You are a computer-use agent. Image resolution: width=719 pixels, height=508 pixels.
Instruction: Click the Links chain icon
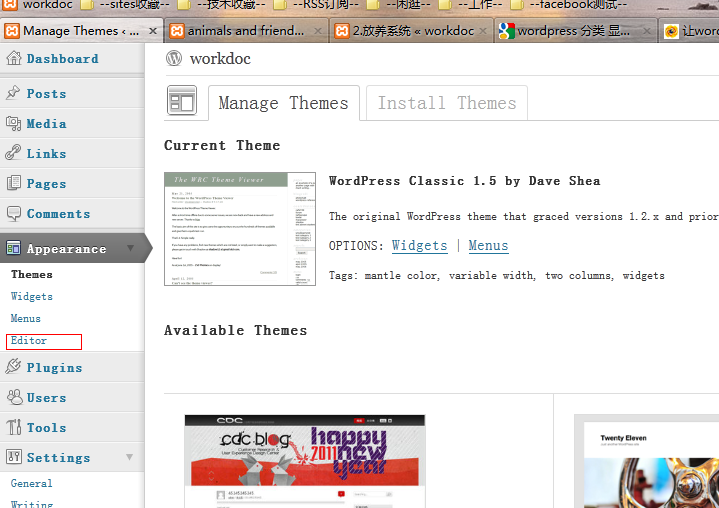(x=13, y=153)
